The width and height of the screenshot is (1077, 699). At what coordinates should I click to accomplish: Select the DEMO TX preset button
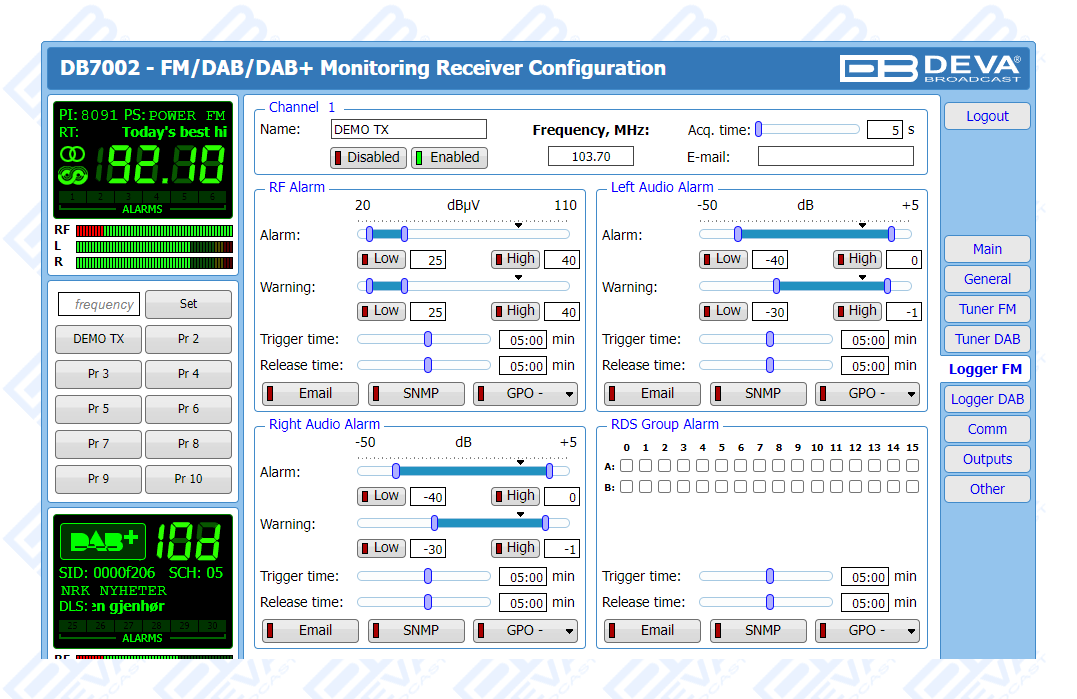99,339
